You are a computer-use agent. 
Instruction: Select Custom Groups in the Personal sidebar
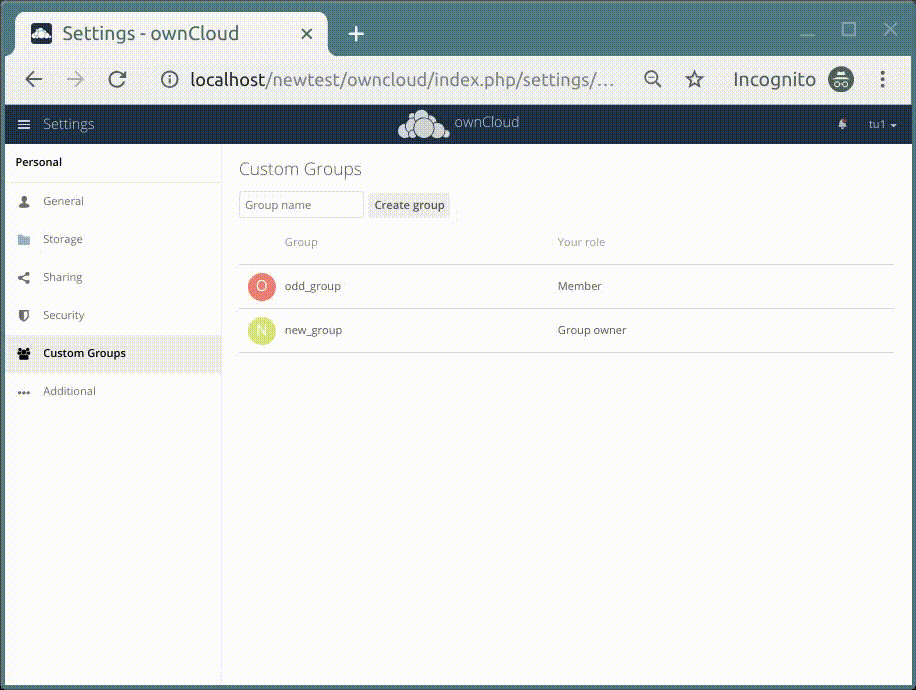pyautogui.click(x=84, y=353)
